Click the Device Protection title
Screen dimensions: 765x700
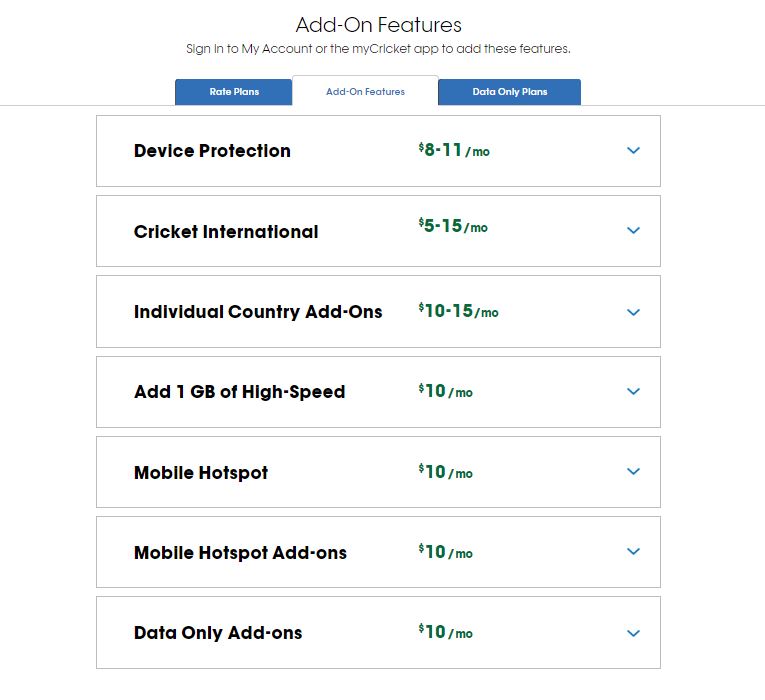(212, 151)
